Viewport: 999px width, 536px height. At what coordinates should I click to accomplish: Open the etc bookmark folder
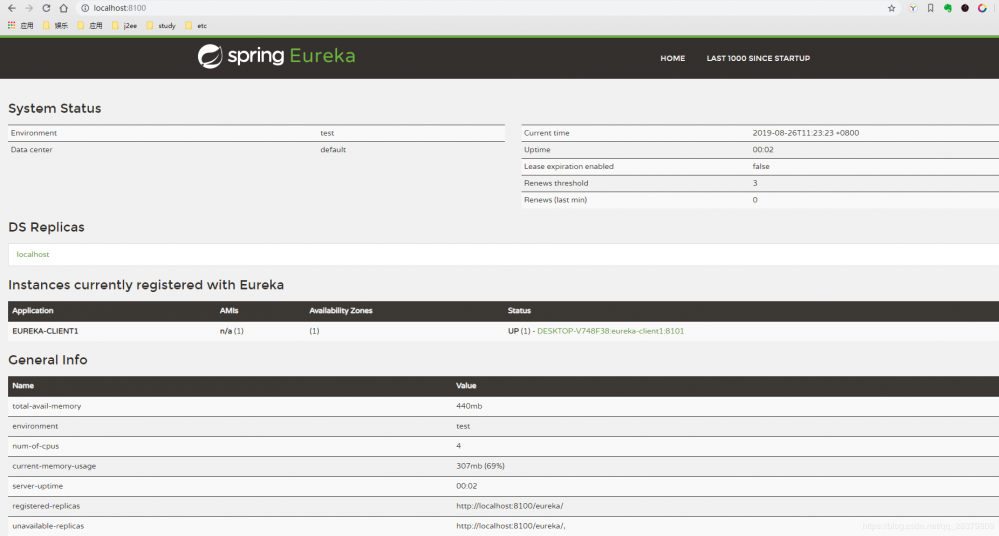pyautogui.click(x=196, y=25)
